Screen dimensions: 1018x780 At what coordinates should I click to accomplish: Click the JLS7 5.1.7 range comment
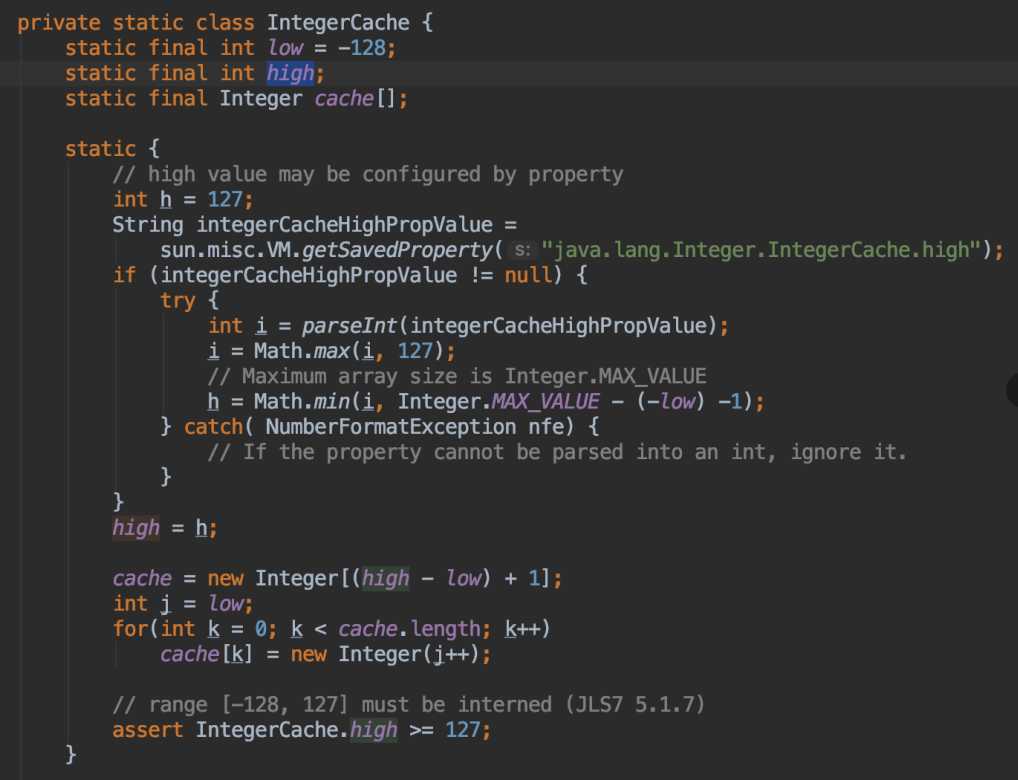(410, 705)
